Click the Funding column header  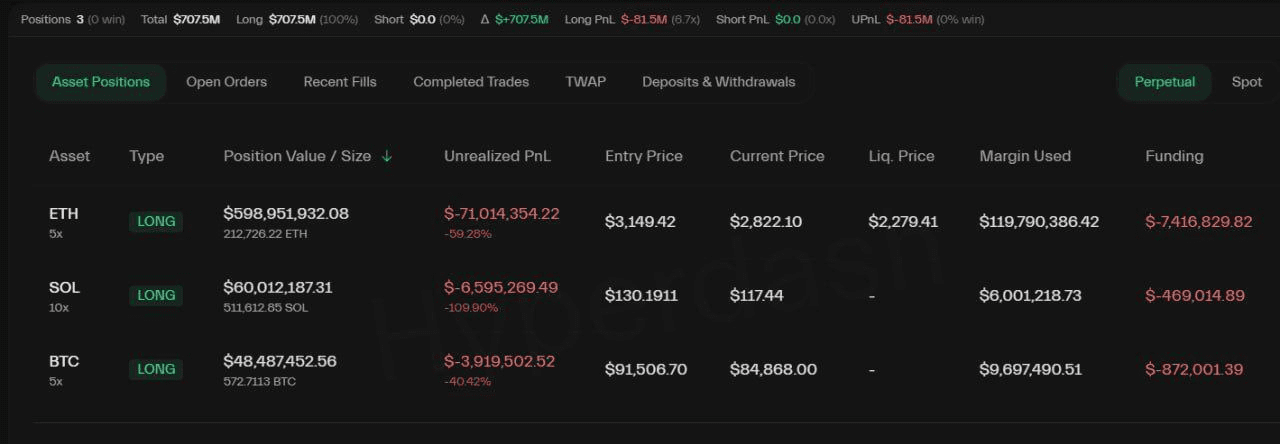(1174, 156)
